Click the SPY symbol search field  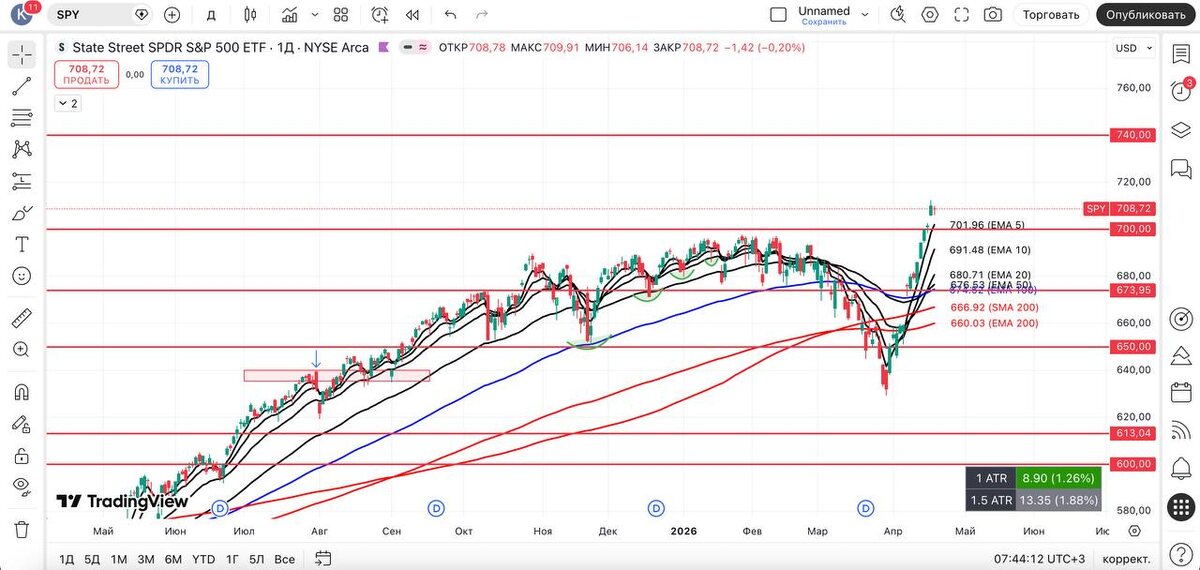point(90,15)
